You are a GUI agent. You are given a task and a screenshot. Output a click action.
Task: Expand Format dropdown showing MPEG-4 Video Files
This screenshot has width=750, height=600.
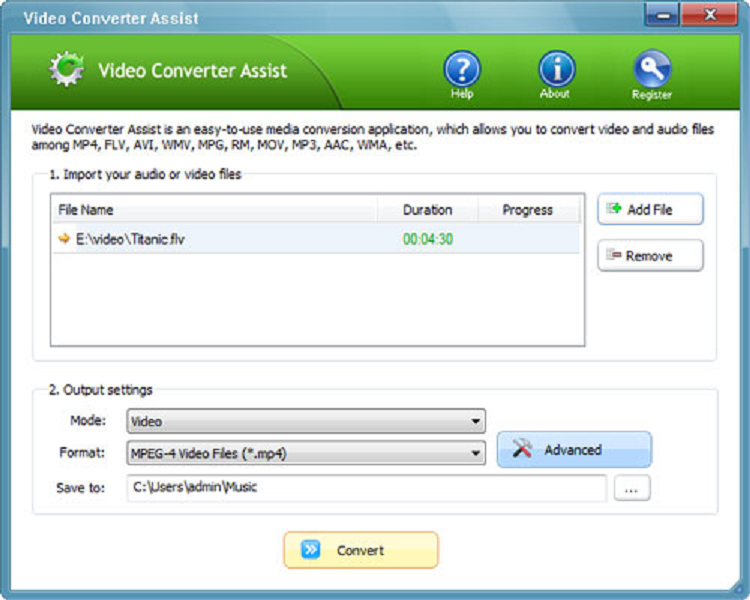pyautogui.click(x=306, y=453)
